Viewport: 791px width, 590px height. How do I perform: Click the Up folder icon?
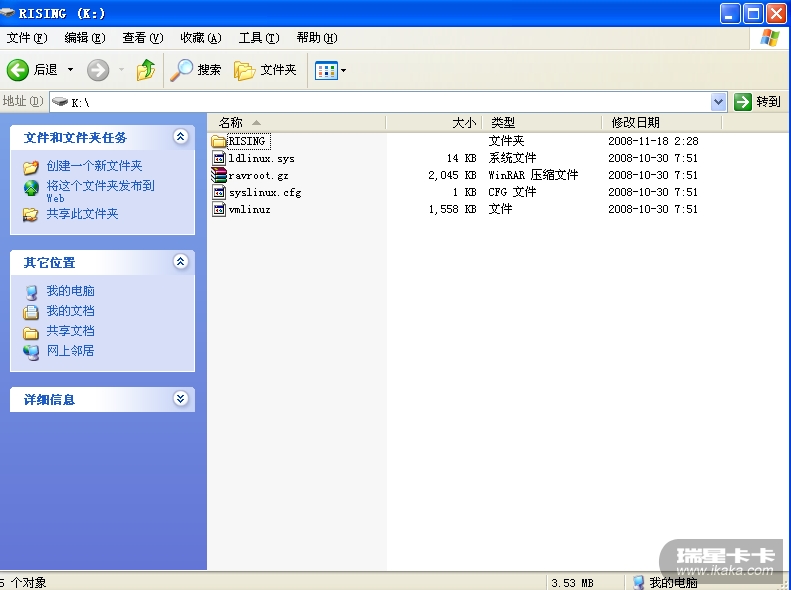coord(145,70)
